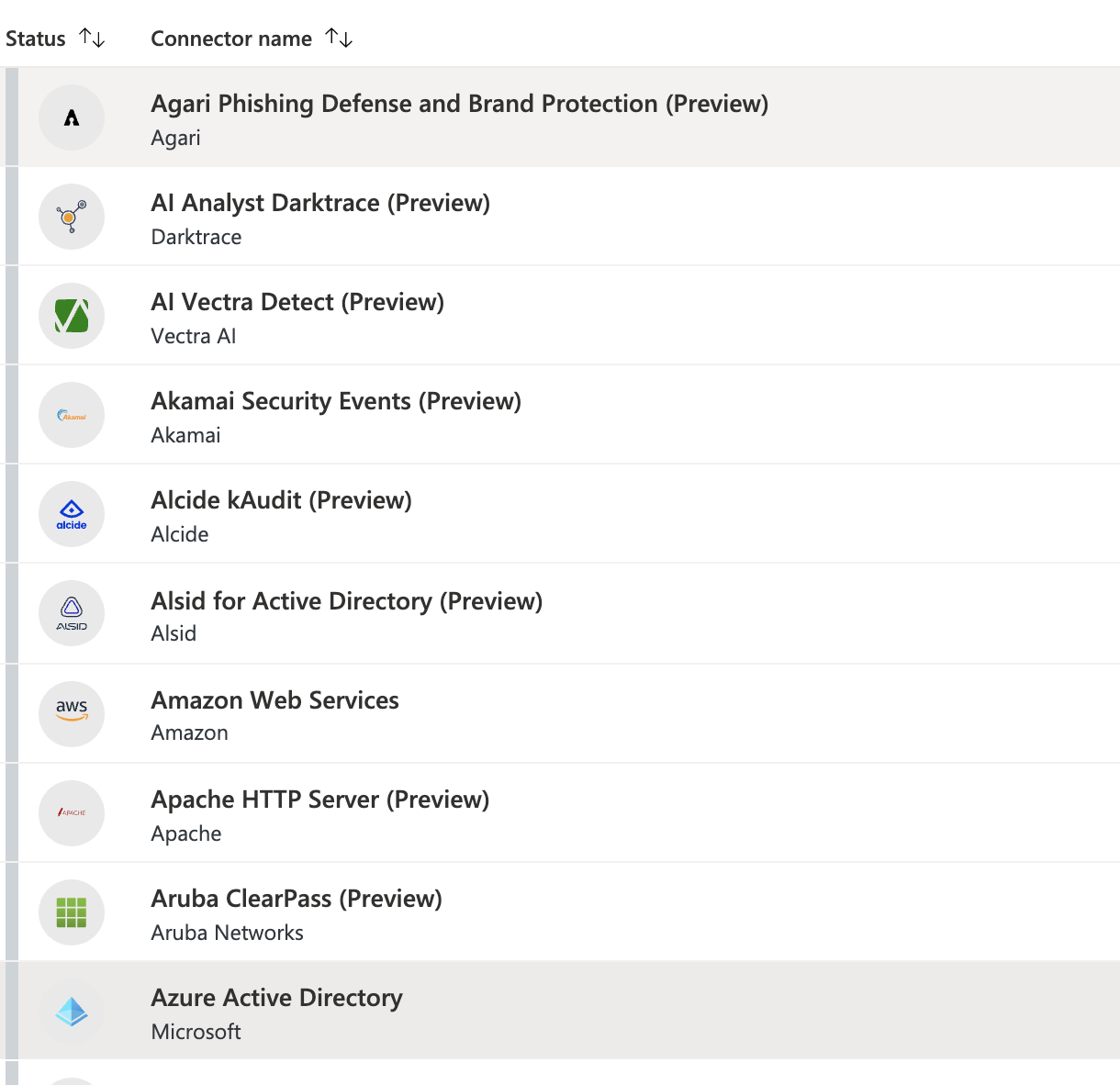The height and width of the screenshot is (1085, 1120).
Task: Click the Akamai logo icon
Action: tap(72, 415)
